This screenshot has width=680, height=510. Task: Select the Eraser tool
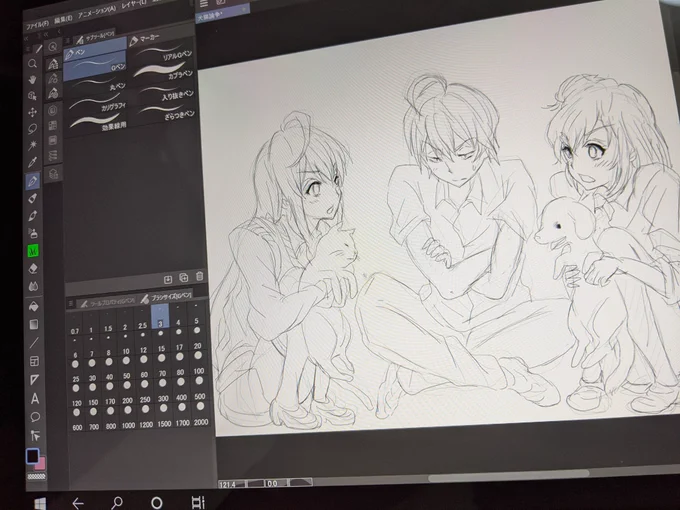(33, 269)
